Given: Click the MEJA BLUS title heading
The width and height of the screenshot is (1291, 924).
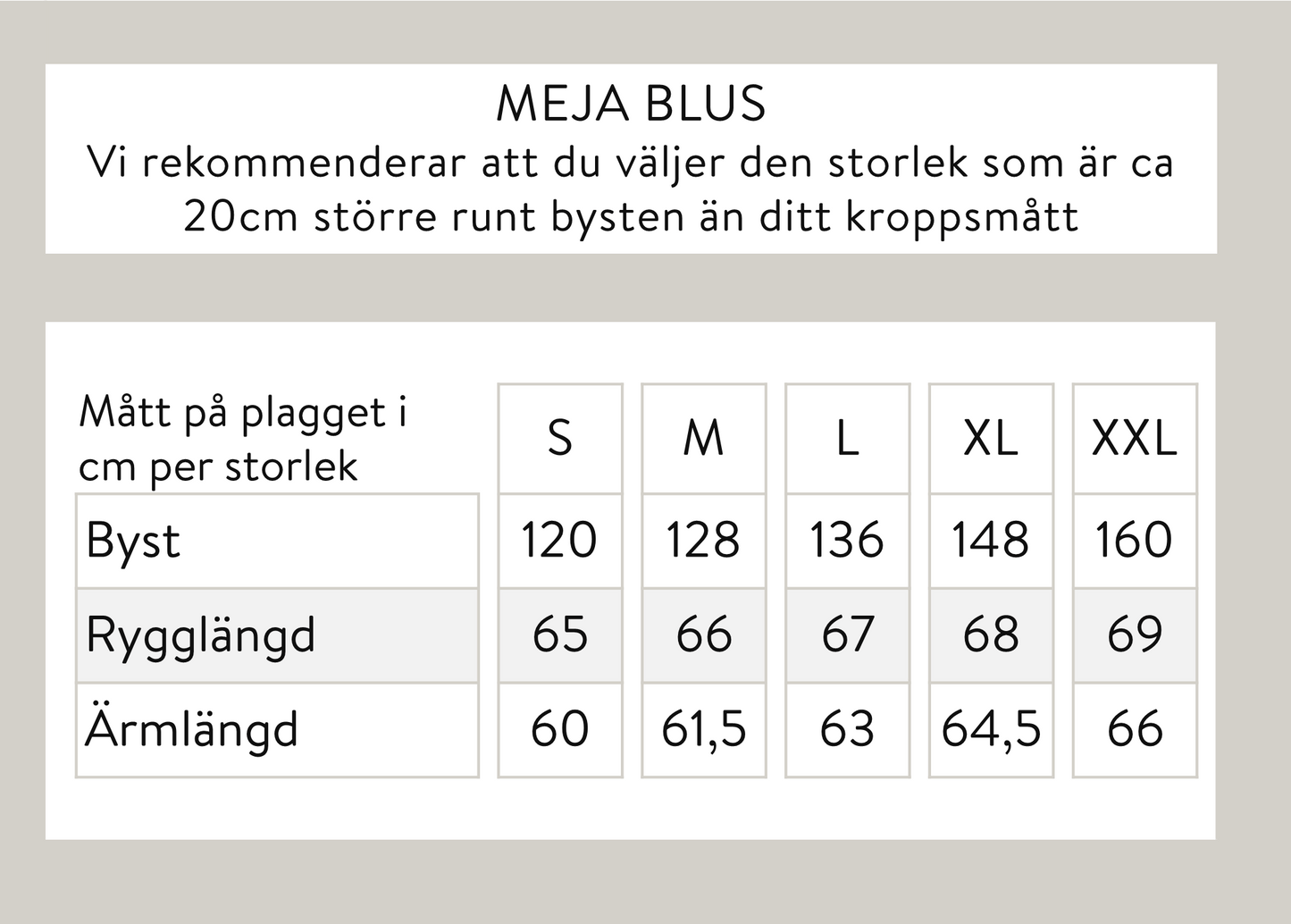Looking at the screenshot, I should [x=631, y=104].
